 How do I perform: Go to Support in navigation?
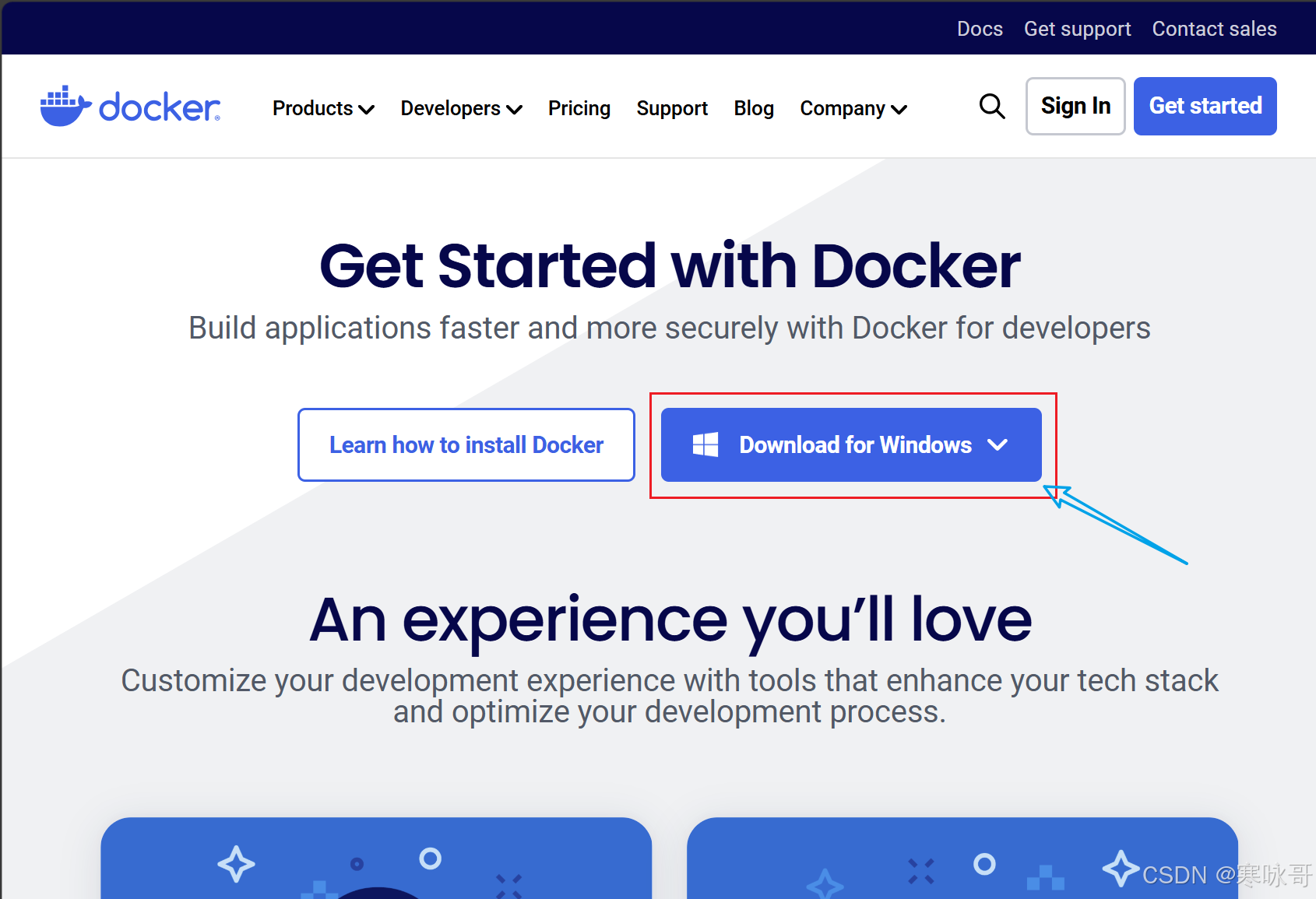coord(672,108)
